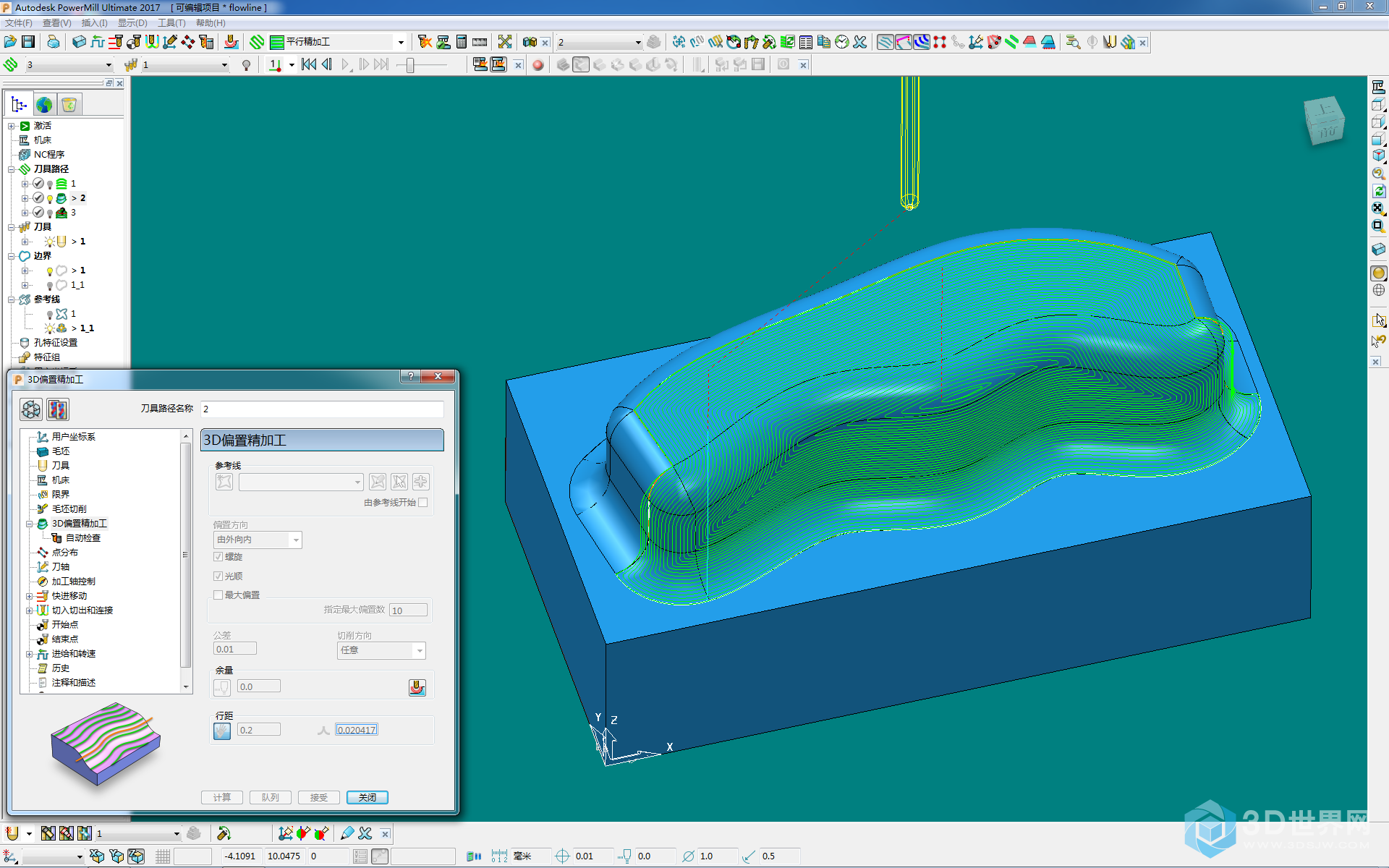Open rapid move heights toolbar icon
Viewport: 1389px width, 868px height.
click(116, 42)
